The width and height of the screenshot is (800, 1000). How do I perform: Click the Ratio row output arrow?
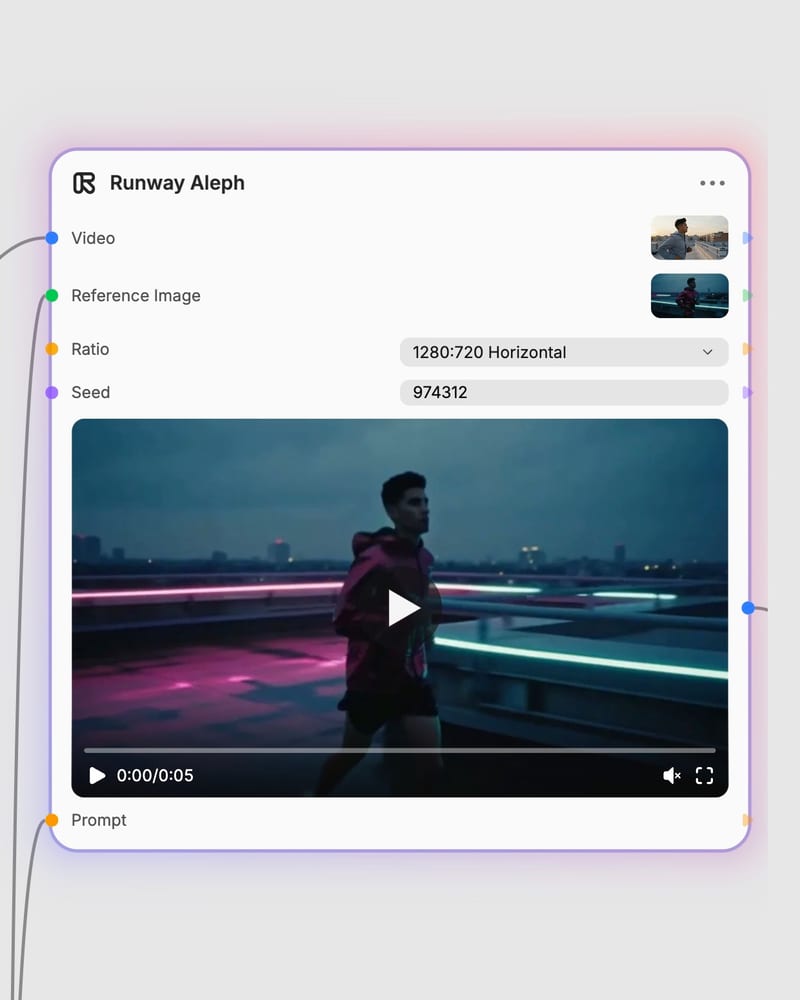tap(748, 349)
